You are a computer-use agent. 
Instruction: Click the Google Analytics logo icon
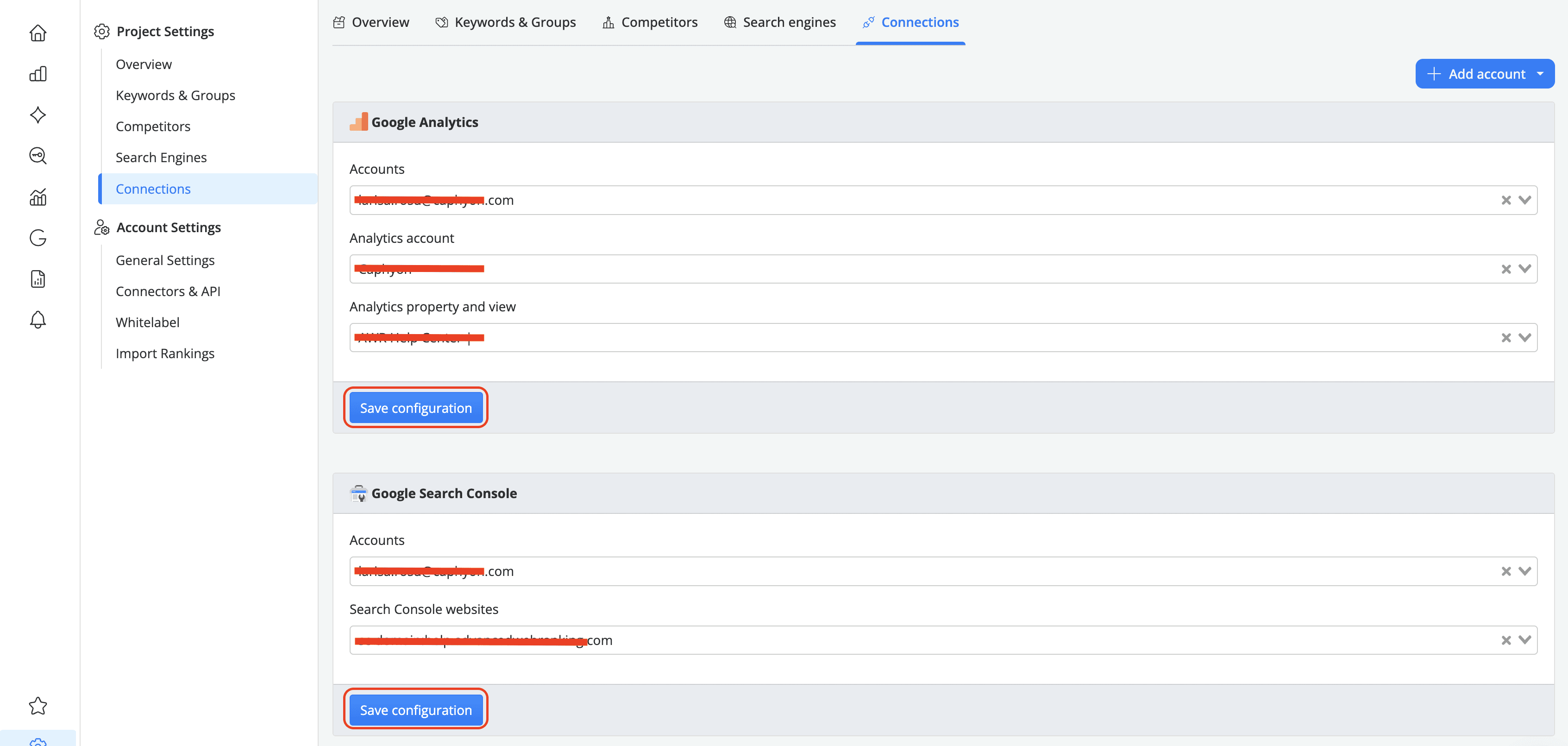(358, 122)
